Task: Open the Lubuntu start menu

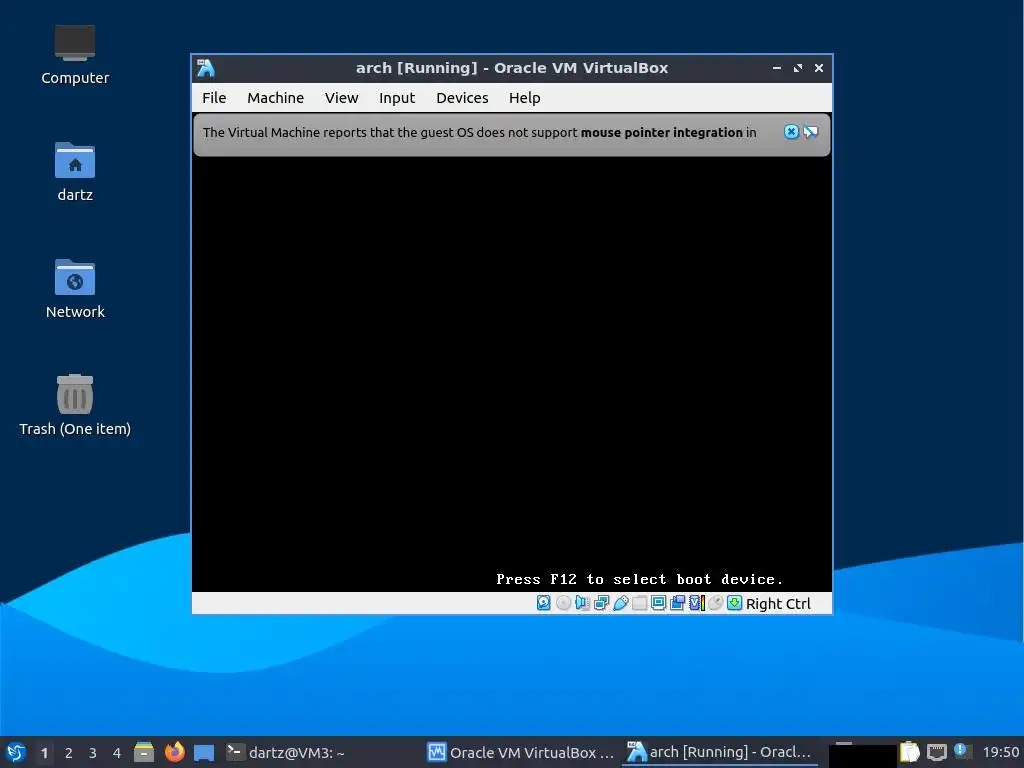Action: tap(16, 752)
